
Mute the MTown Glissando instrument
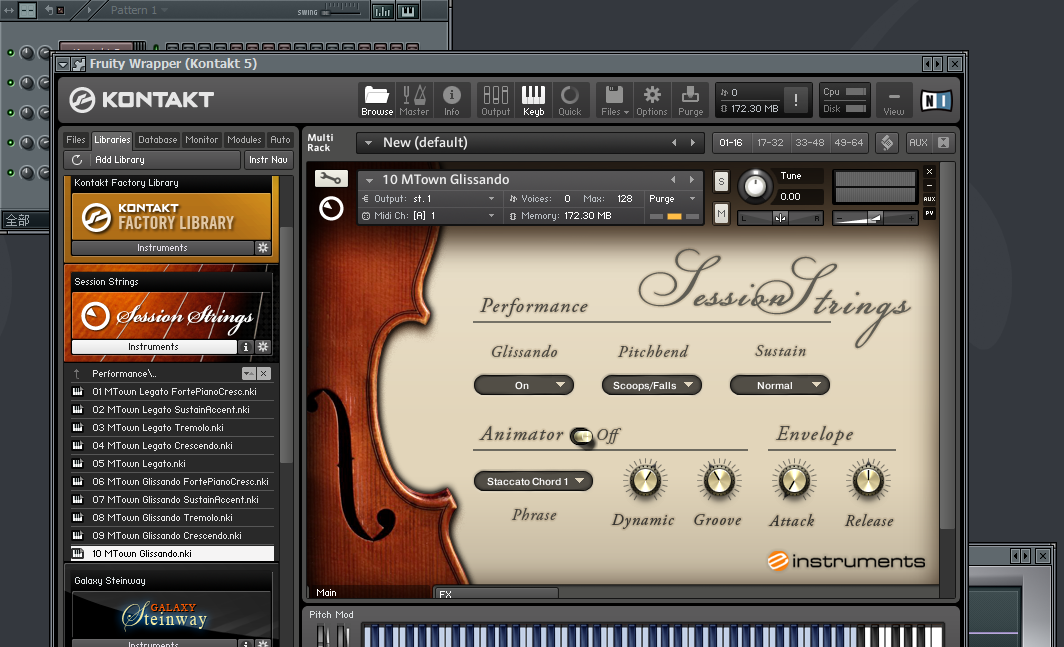(721, 214)
